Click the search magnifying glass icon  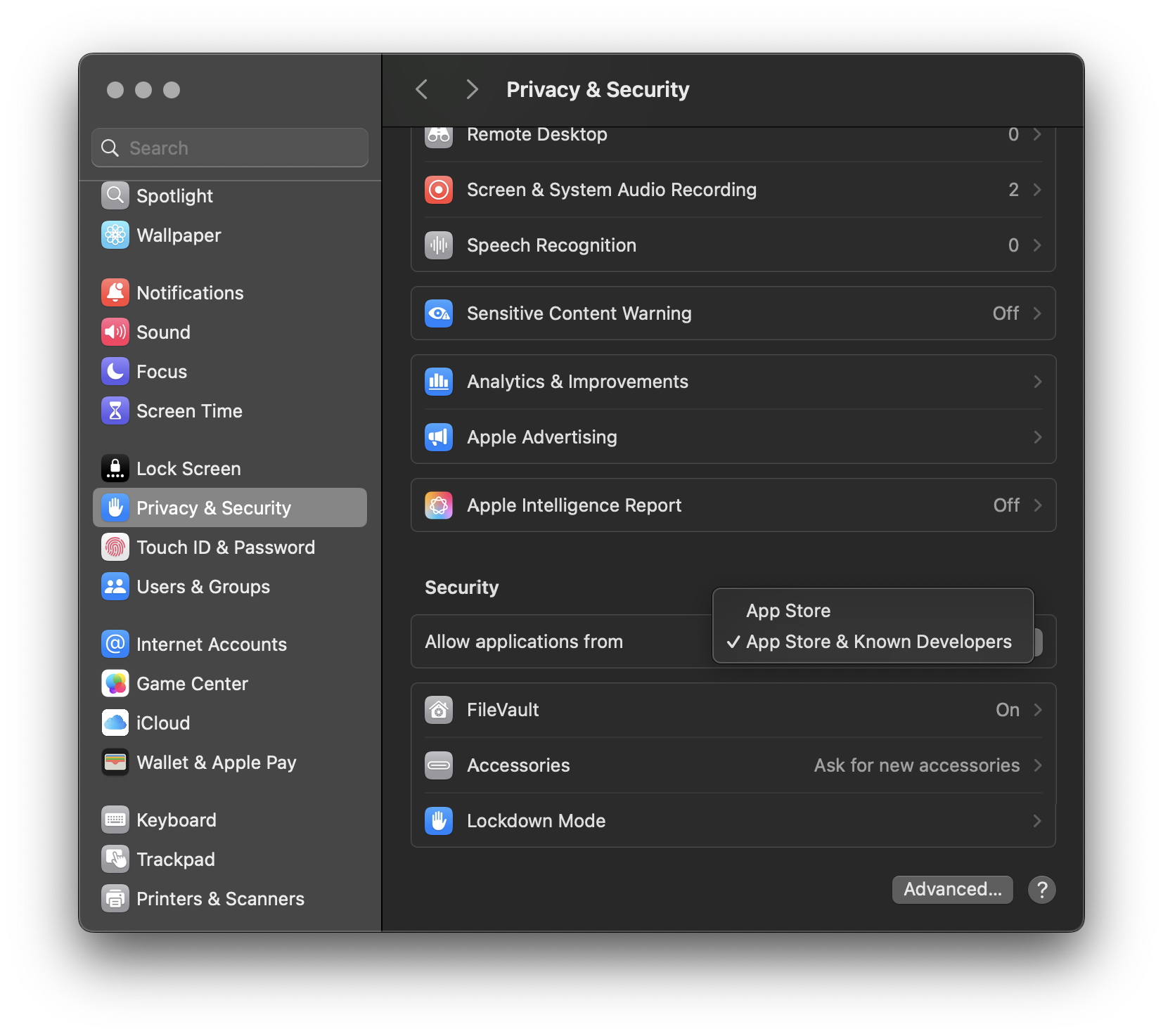(110, 148)
